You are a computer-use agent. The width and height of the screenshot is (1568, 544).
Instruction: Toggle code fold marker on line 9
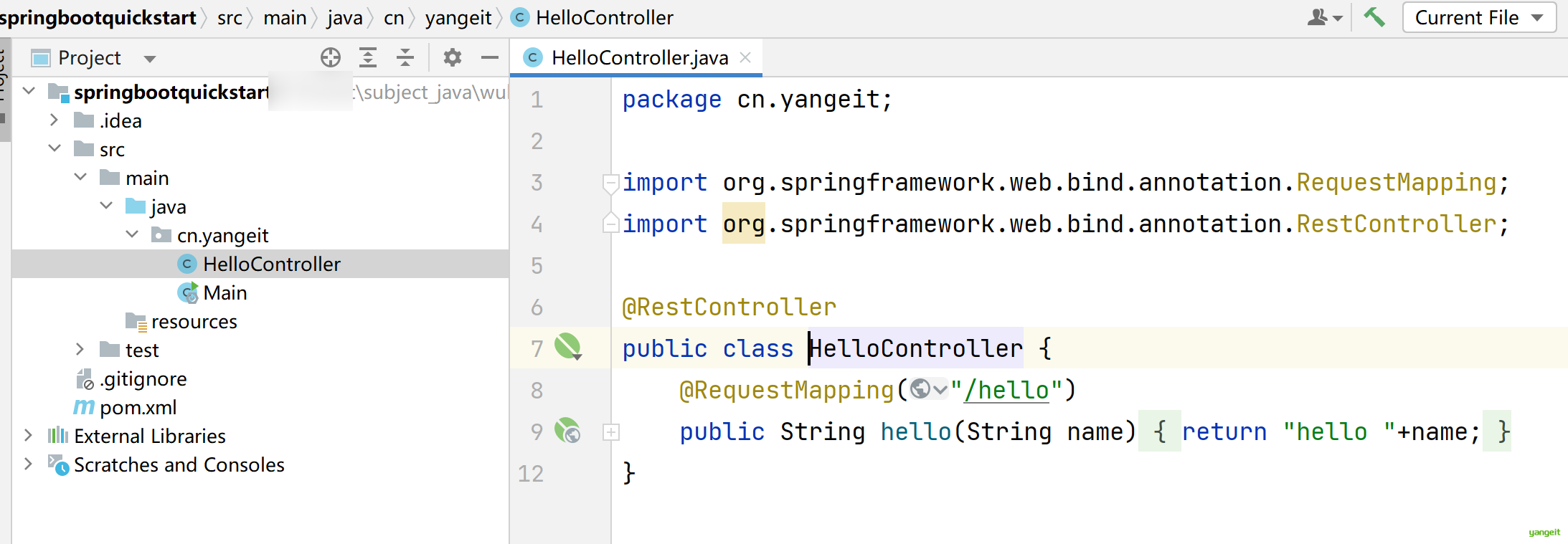point(611,432)
